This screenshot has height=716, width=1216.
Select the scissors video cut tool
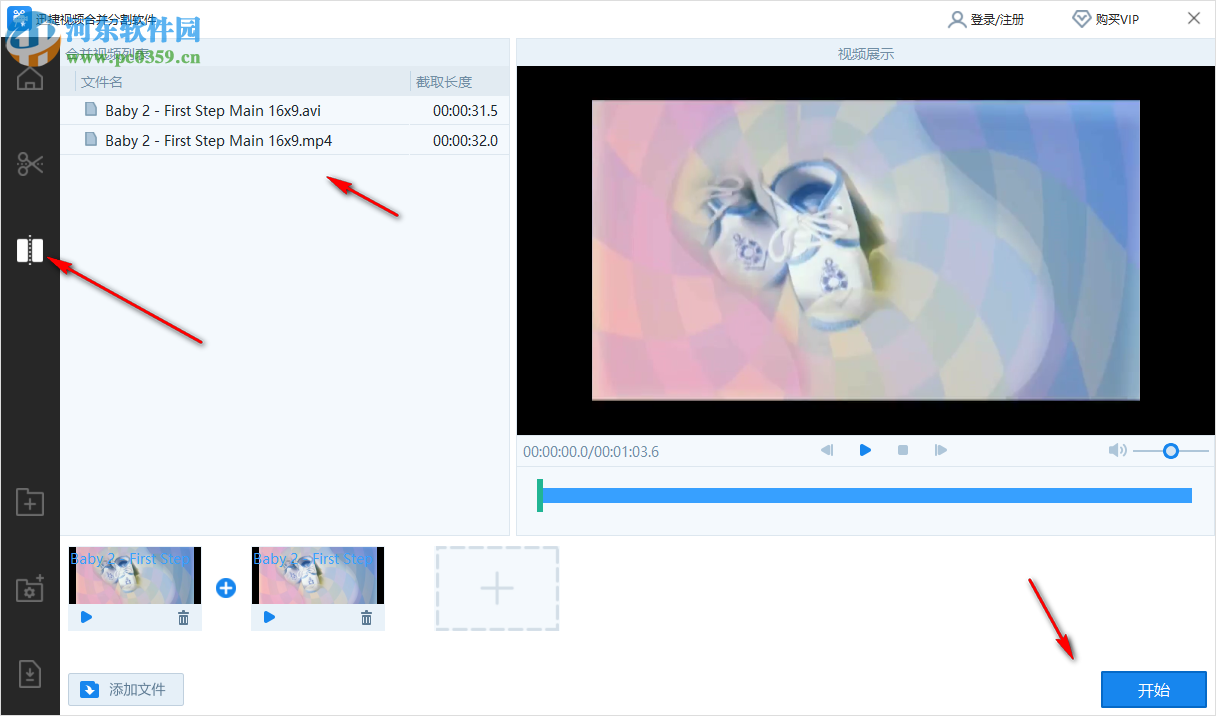coord(30,164)
